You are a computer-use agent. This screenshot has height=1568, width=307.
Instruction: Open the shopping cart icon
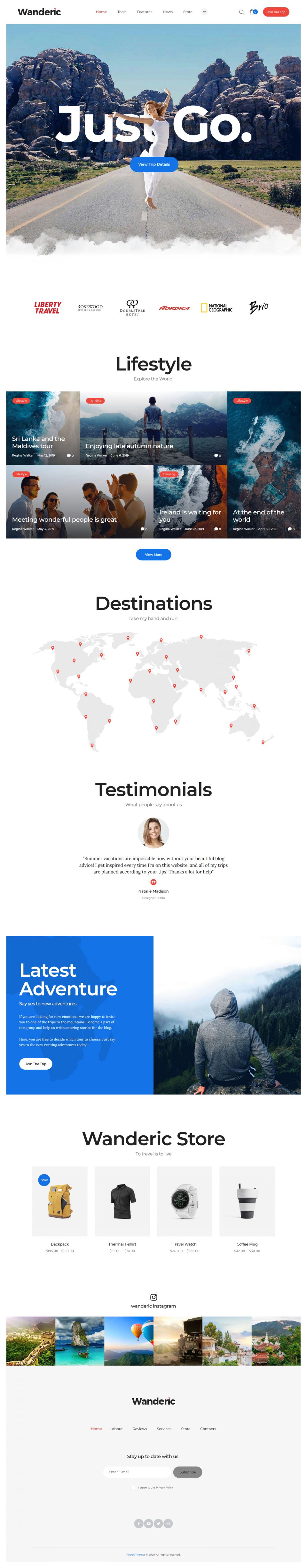pos(253,12)
